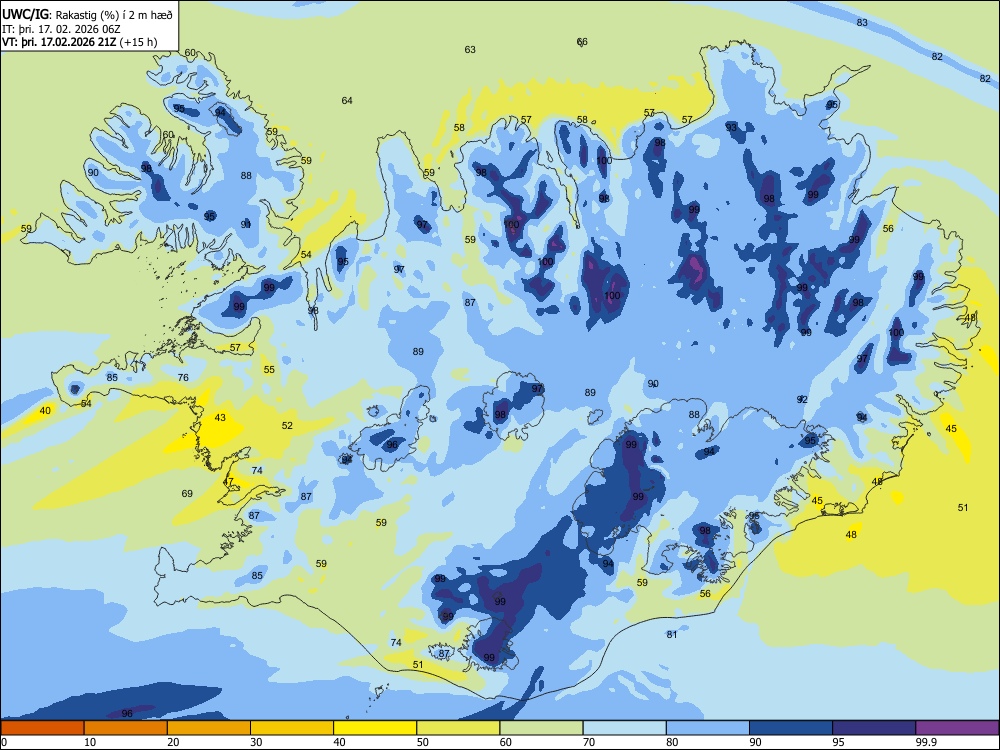
Task: Click the humidity value '93' in the northeast
Action: coord(731,127)
